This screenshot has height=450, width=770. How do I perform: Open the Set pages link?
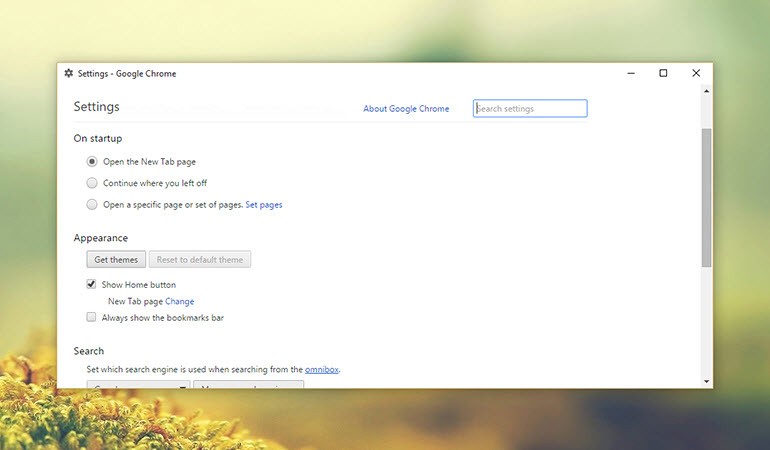click(x=264, y=205)
